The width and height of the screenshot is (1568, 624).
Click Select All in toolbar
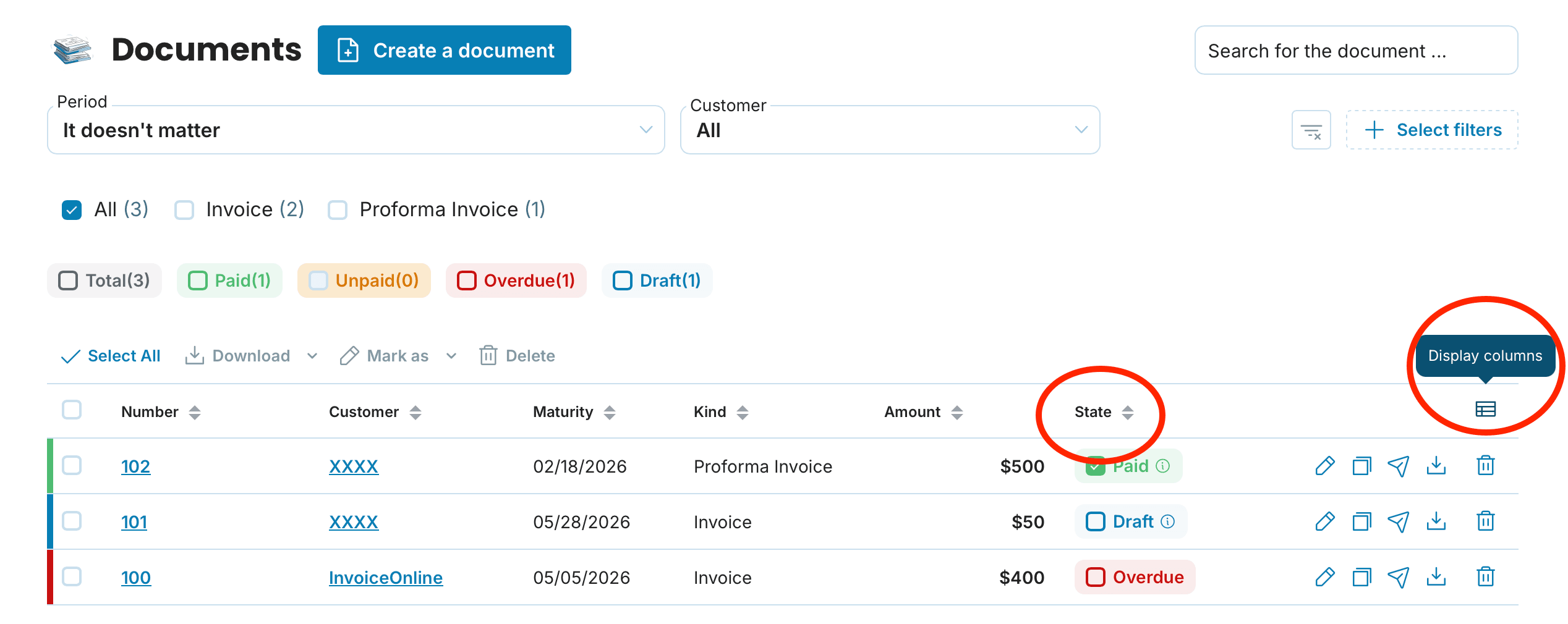111,356
